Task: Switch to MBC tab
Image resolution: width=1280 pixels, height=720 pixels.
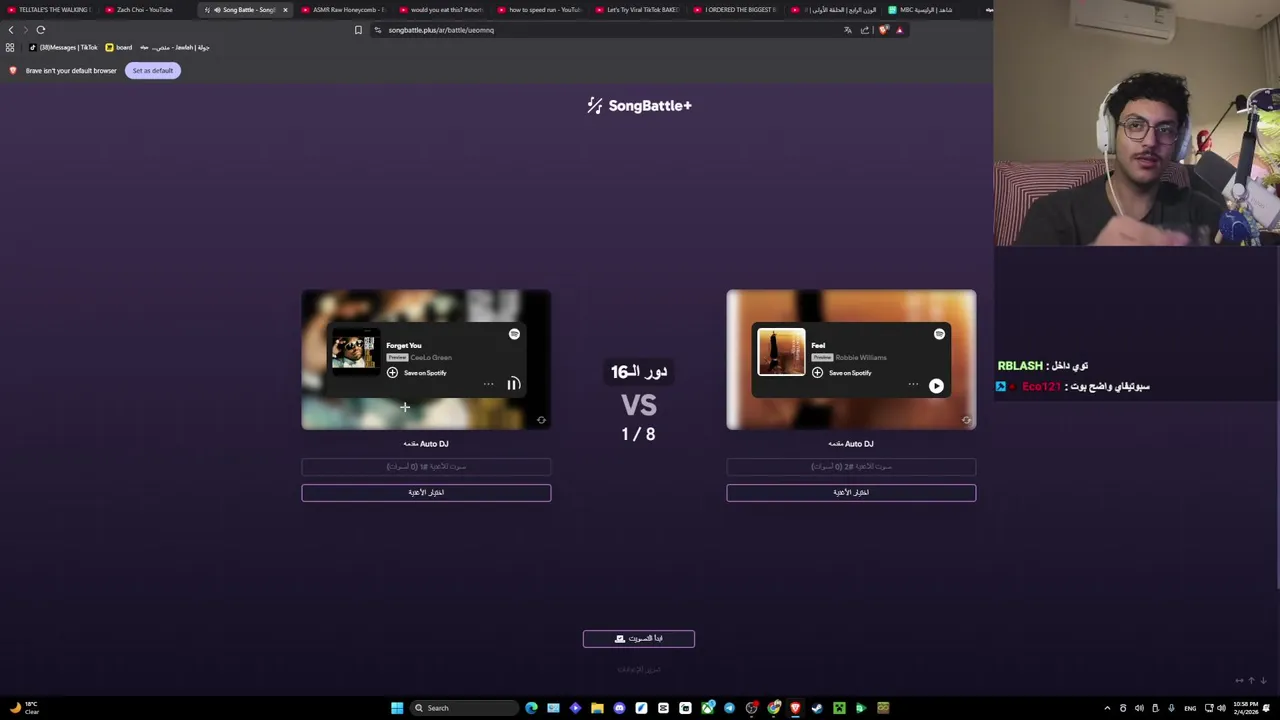Action: click(925, 10)
